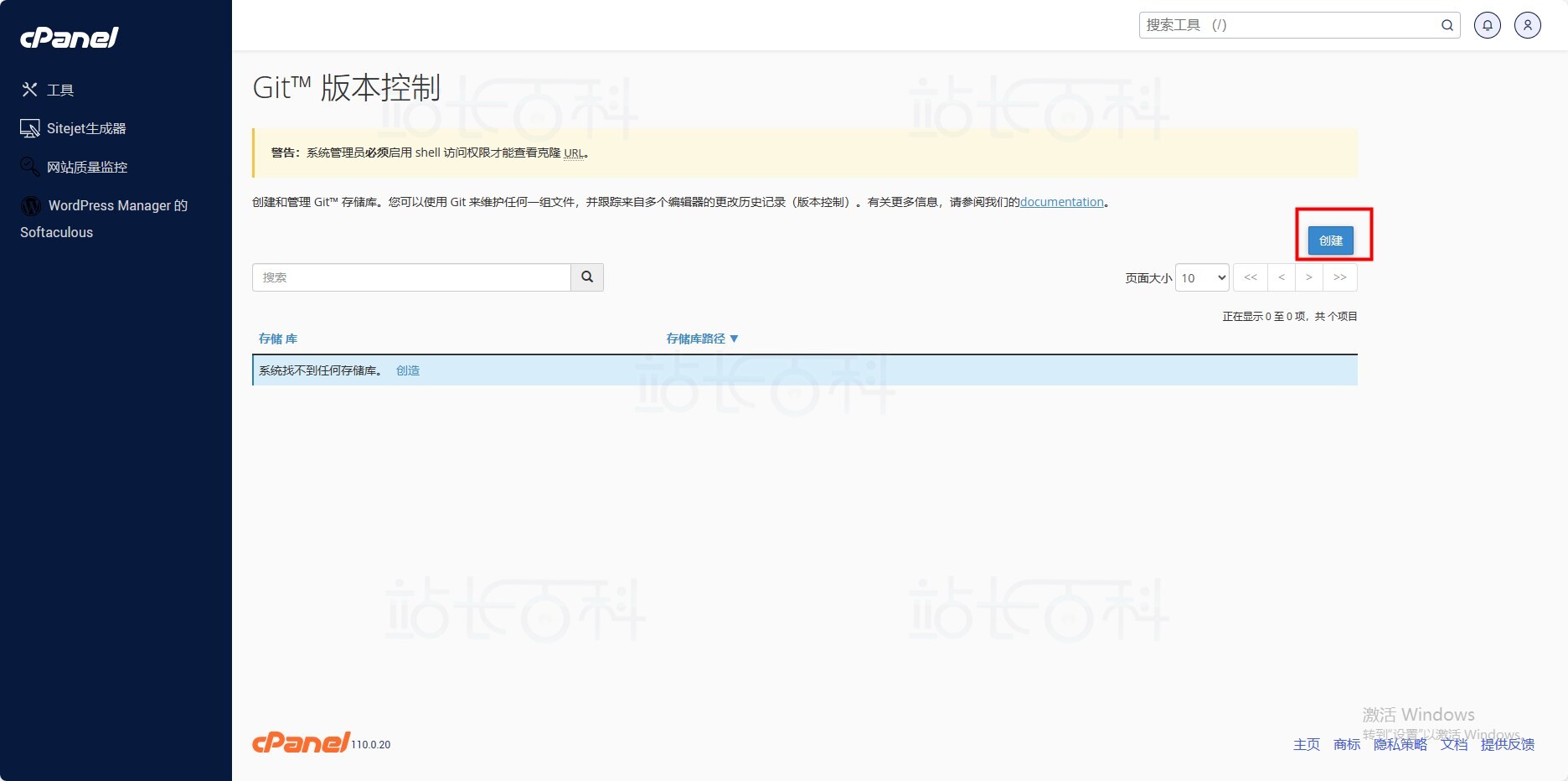
Task: Open the user account icon
Action: pyautogui.click(x=1528, y=25)
